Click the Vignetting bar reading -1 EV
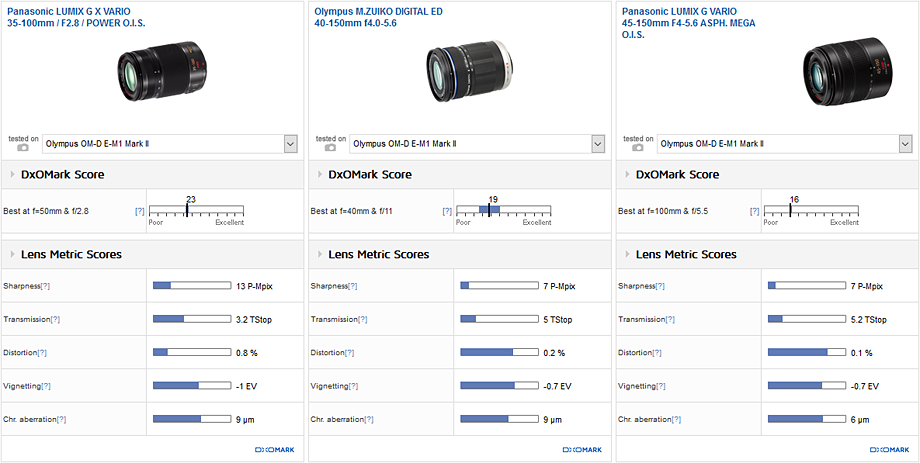 tap(192, 386)
